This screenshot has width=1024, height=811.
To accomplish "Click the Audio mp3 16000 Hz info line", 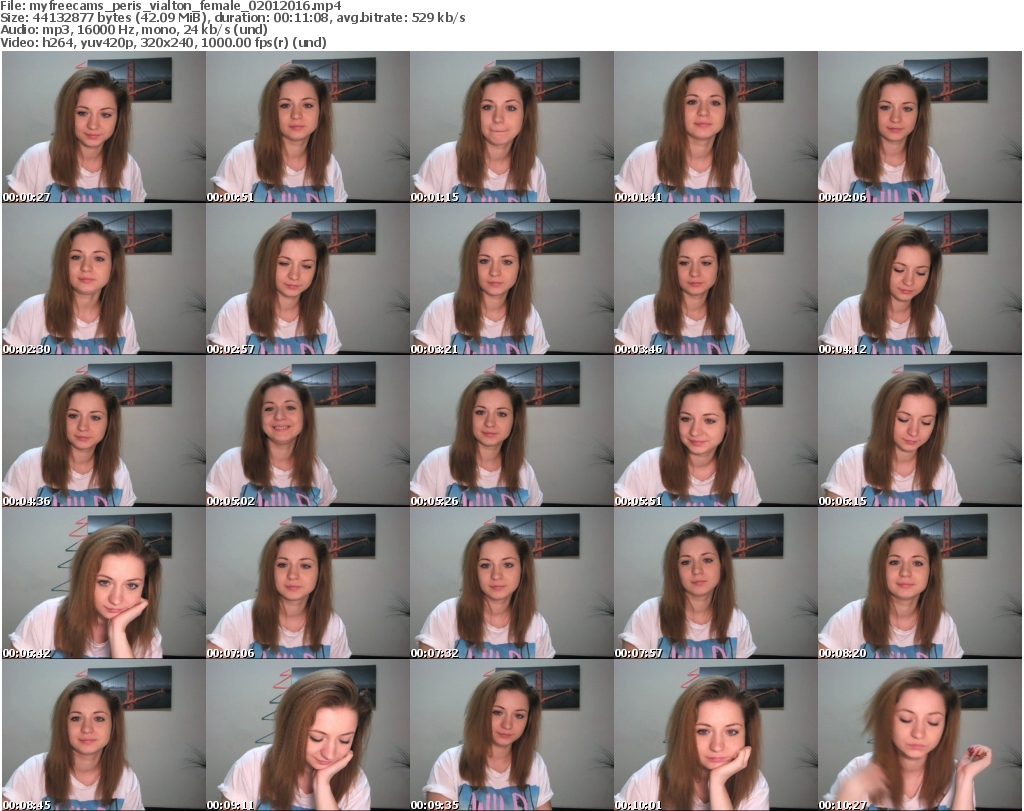I will tap(134, 30).
